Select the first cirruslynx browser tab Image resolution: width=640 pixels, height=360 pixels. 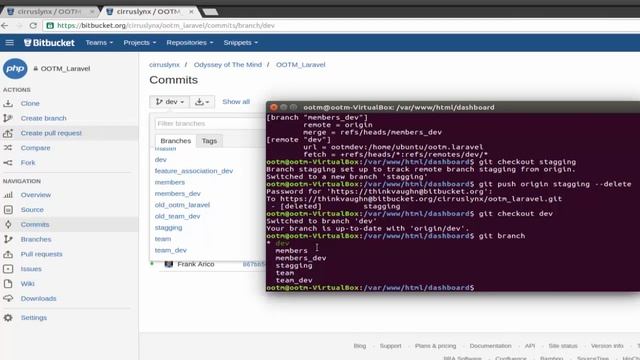[x=49, y=11]
